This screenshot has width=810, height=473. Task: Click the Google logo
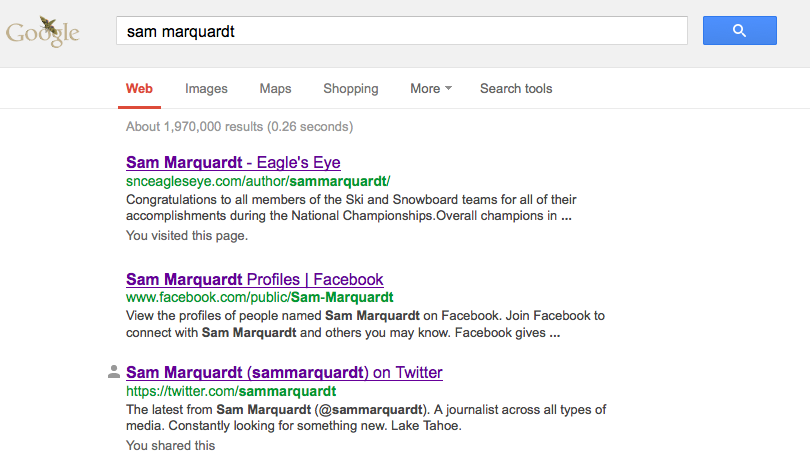(x=42, y=31)
